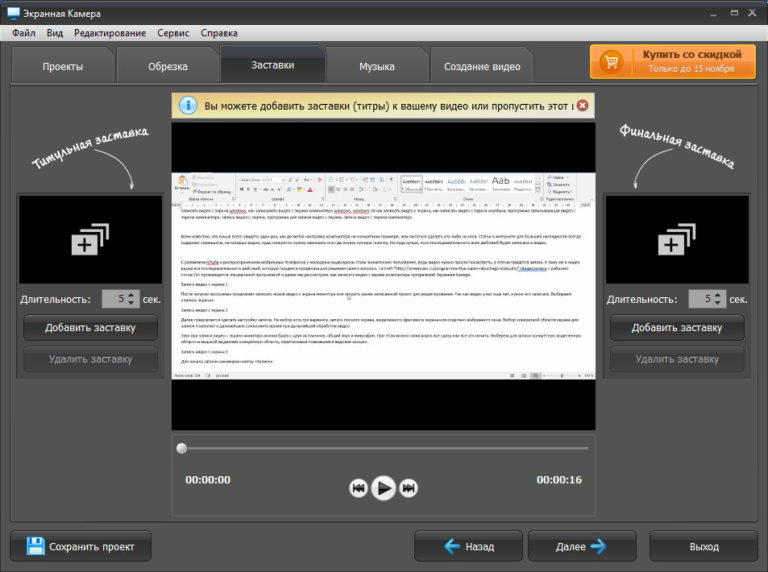Click the final outro add-slide thumbnail
Image resolution: width=768 pixels, height=572 pixels.
pos(677,239)
